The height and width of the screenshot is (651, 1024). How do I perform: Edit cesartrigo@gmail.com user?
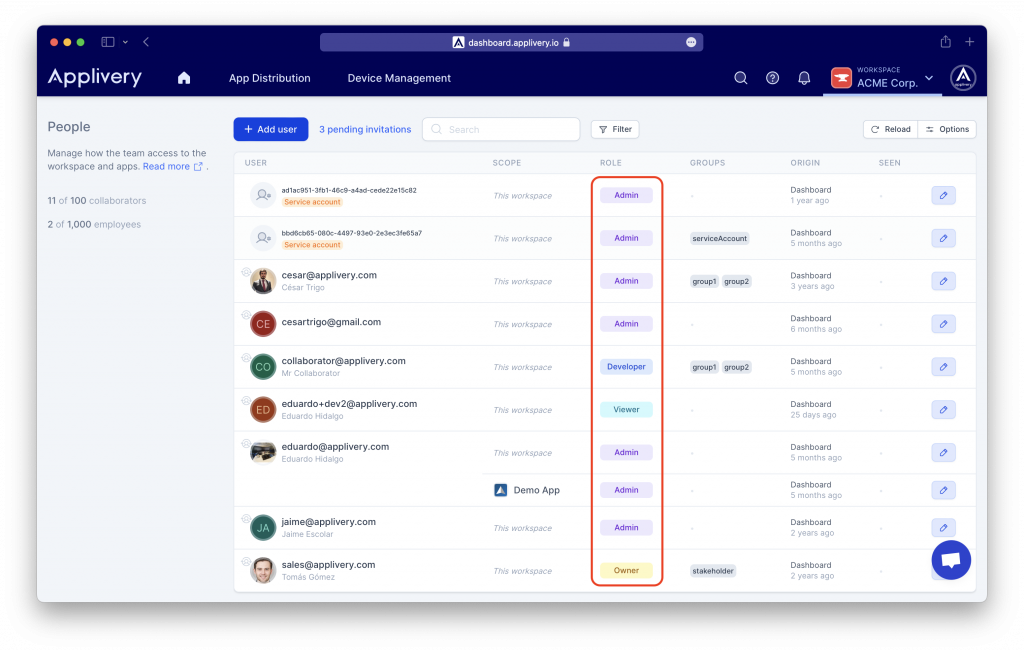pyautogui.click(x=944, y=324)
